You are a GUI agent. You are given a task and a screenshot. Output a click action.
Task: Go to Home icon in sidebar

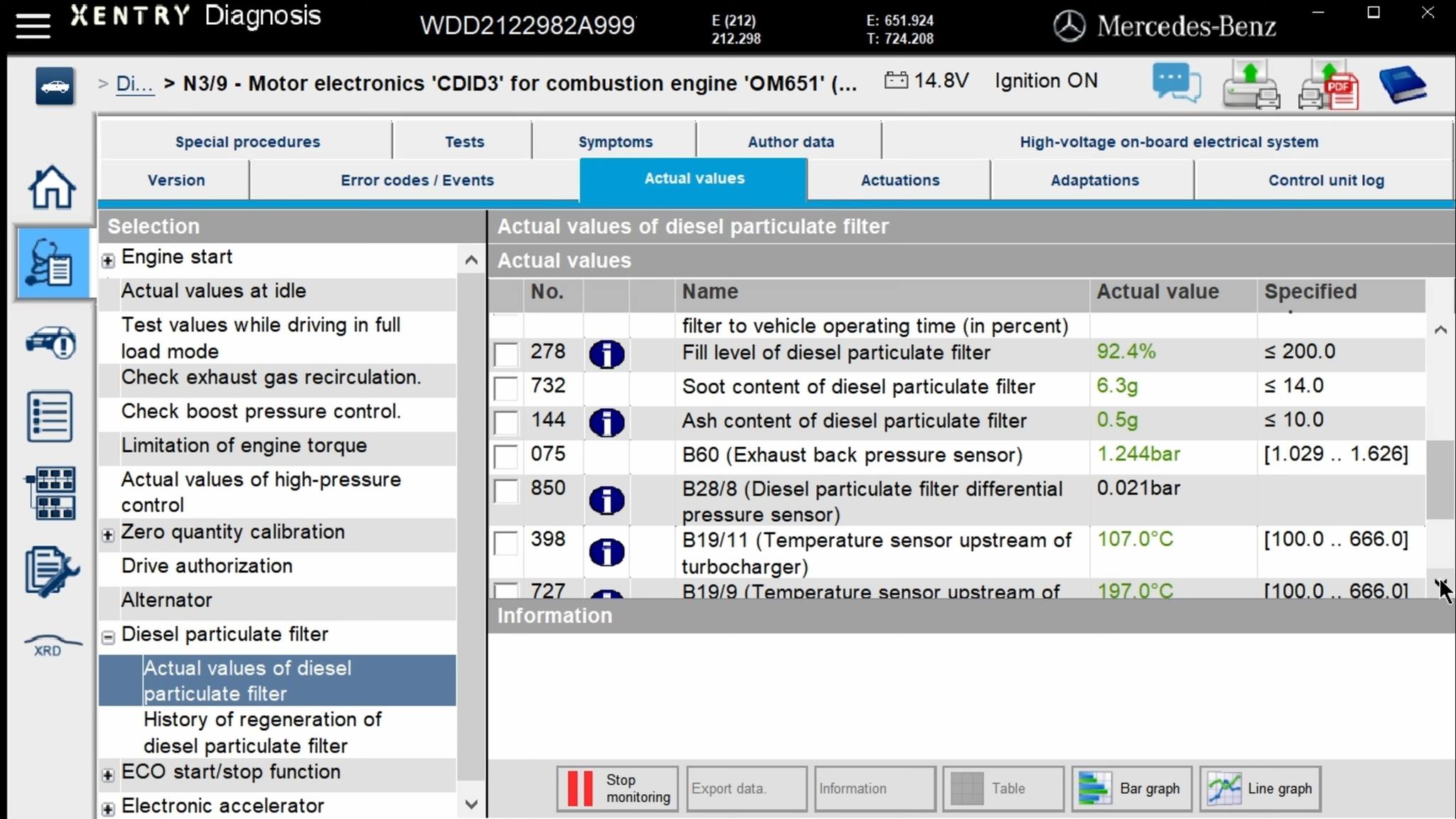(x=51, y=188)
